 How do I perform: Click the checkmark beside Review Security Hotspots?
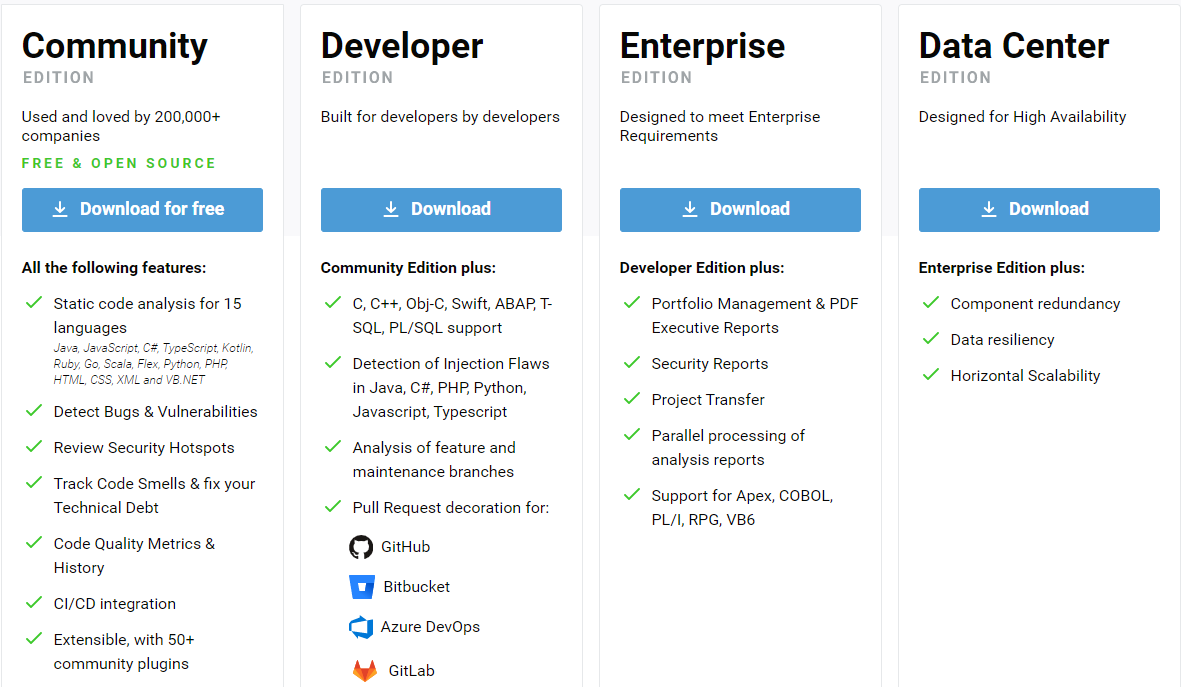tap(34, 446)
